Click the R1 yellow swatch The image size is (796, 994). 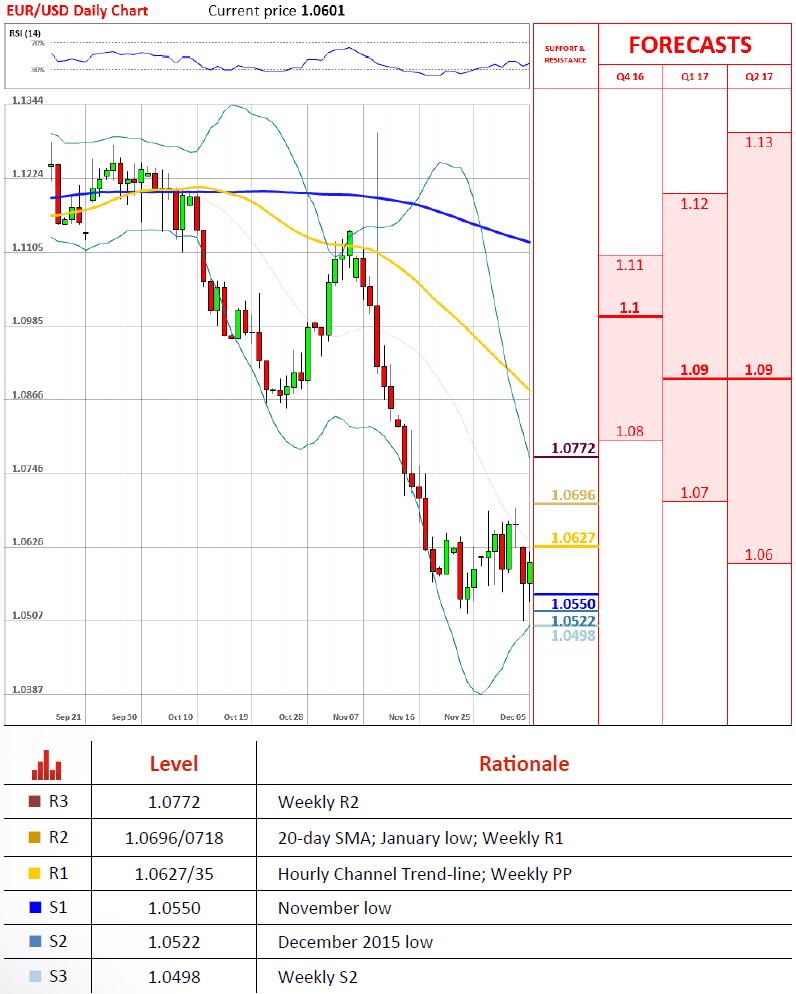pyautogui.click(x=35, y=874)
